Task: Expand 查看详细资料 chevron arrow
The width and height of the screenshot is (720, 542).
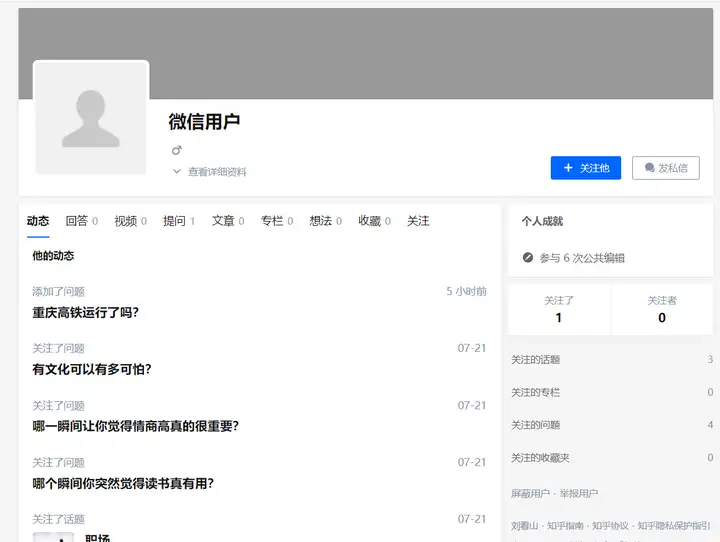Action: pos(176,171)
